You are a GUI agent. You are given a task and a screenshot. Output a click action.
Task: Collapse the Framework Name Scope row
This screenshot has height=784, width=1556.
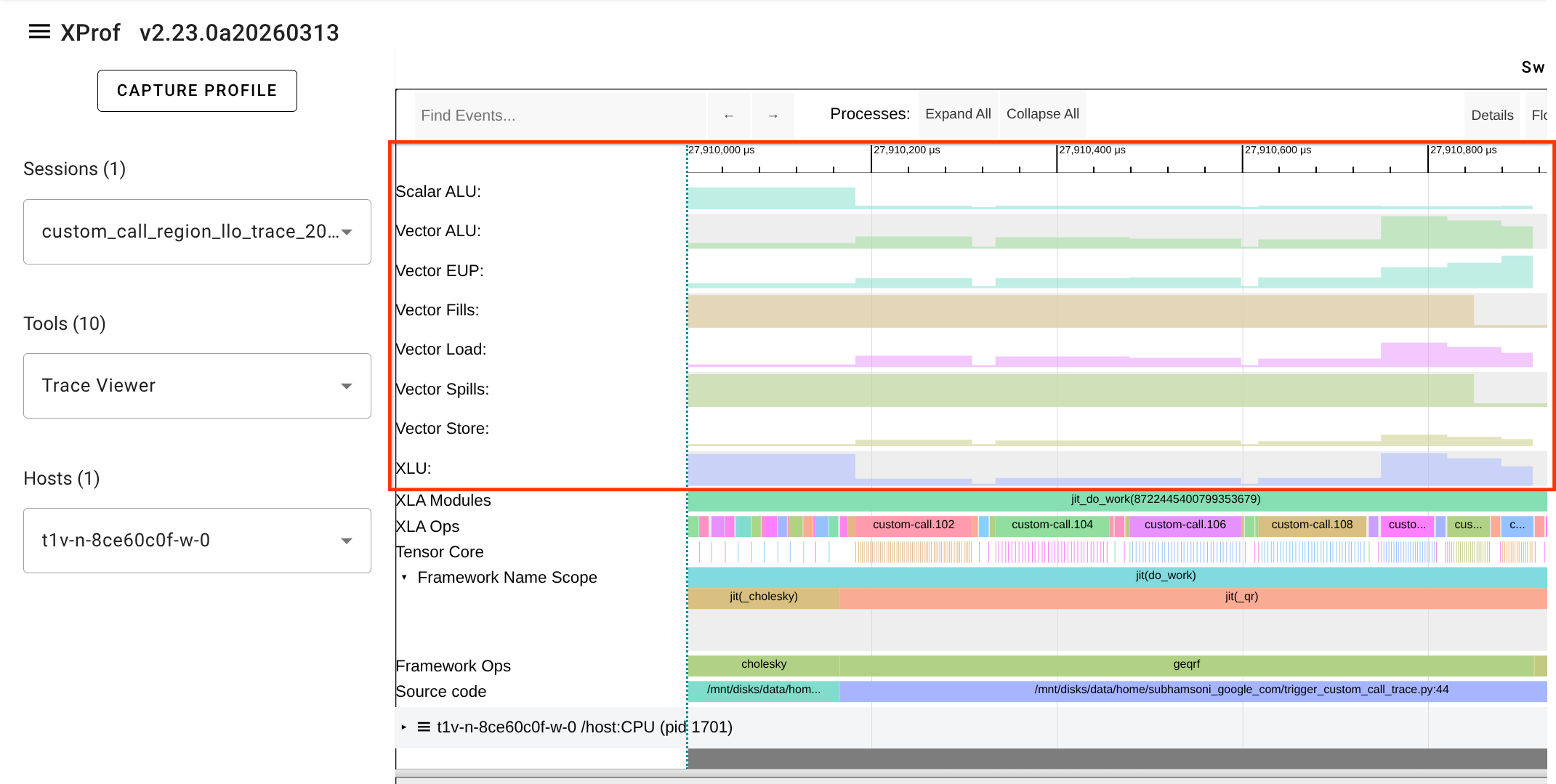point(404,578)
